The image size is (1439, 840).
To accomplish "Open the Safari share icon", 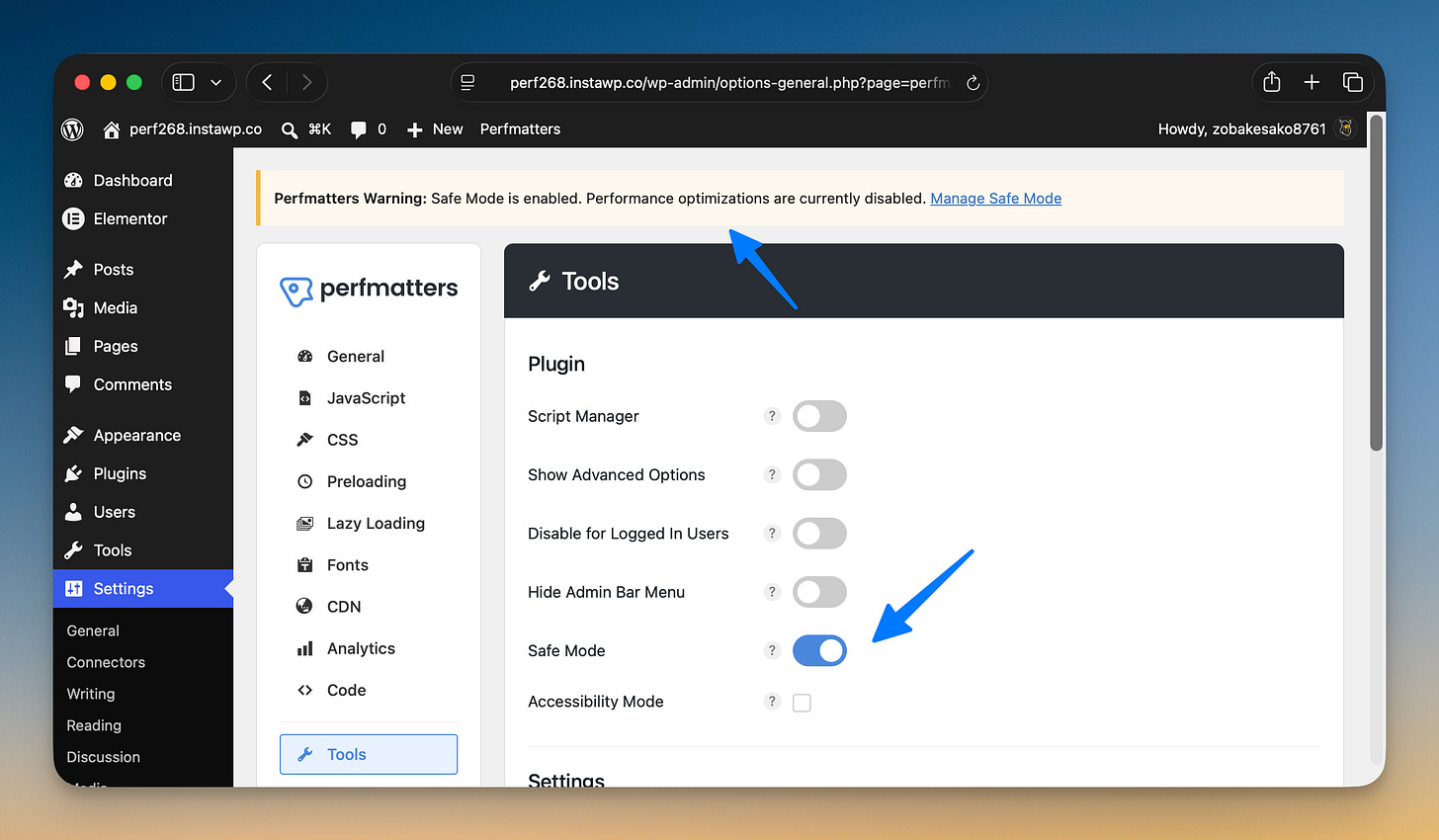I will click(x=1272, y=82).
